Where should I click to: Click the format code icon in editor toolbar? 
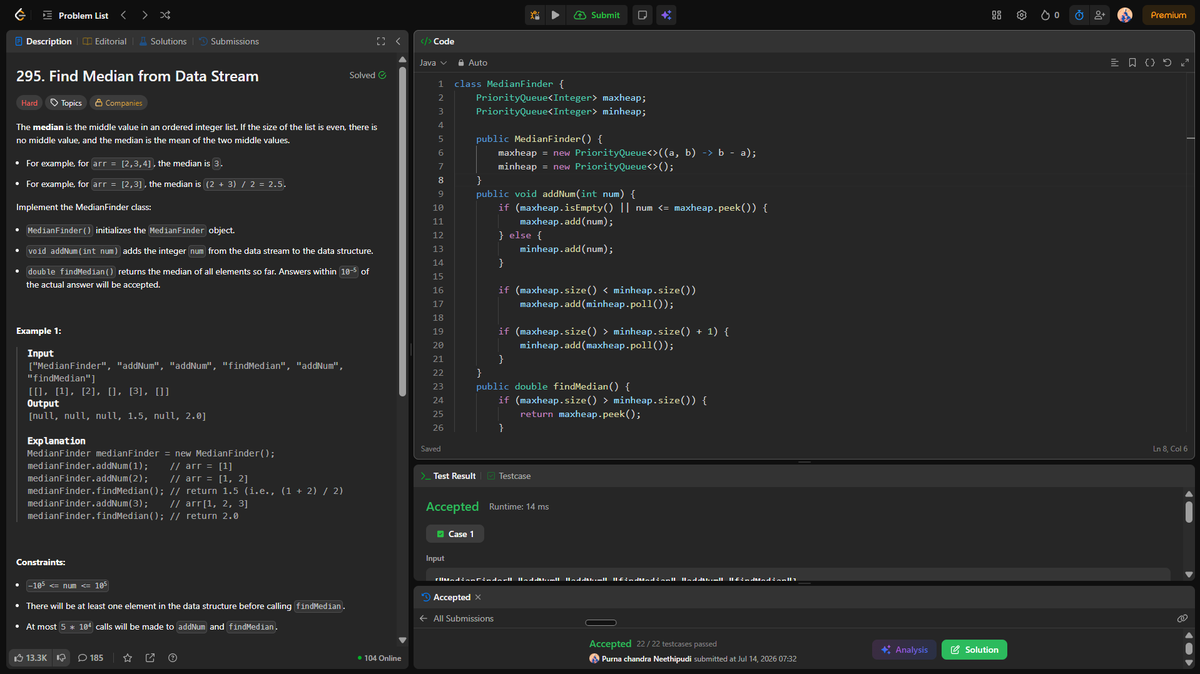(1115, 63)
